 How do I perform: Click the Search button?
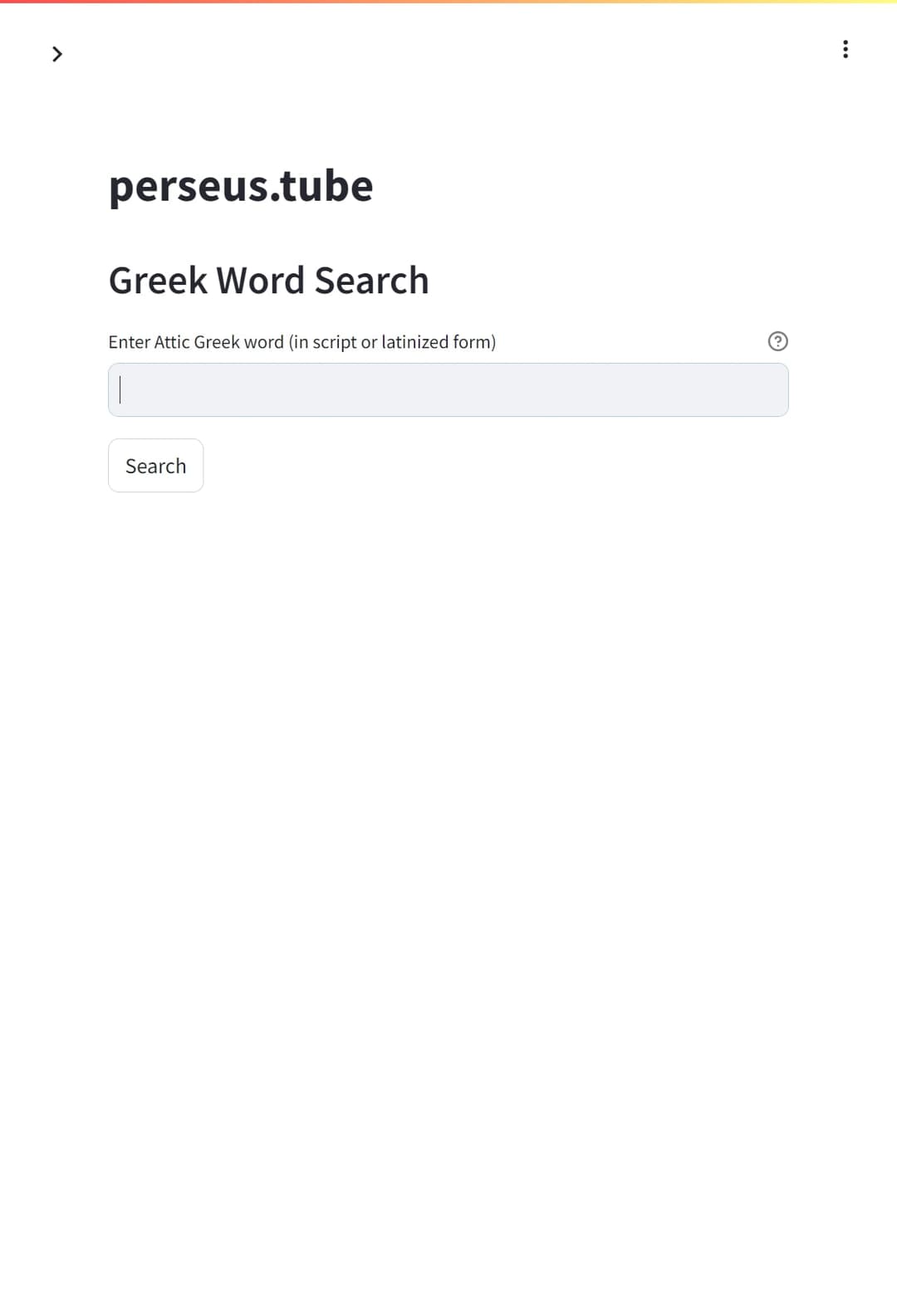156,466
